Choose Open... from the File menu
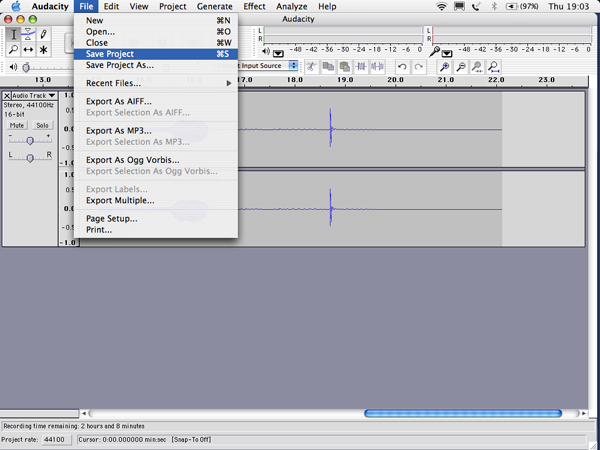This screenshot has width=600, height=450. click(156, 32)
